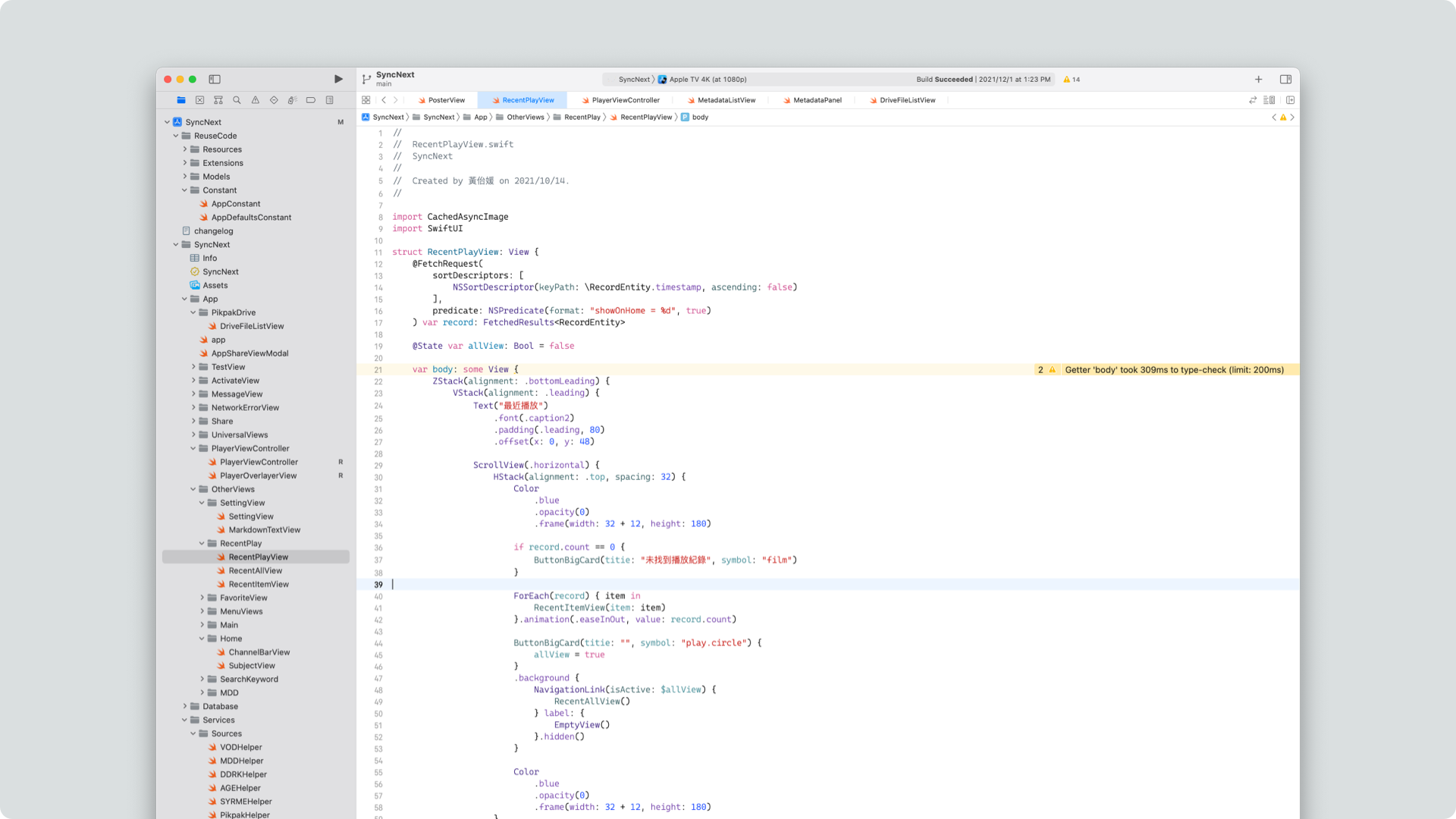Switch to the MetadataPanel tab

pos(812,100)
